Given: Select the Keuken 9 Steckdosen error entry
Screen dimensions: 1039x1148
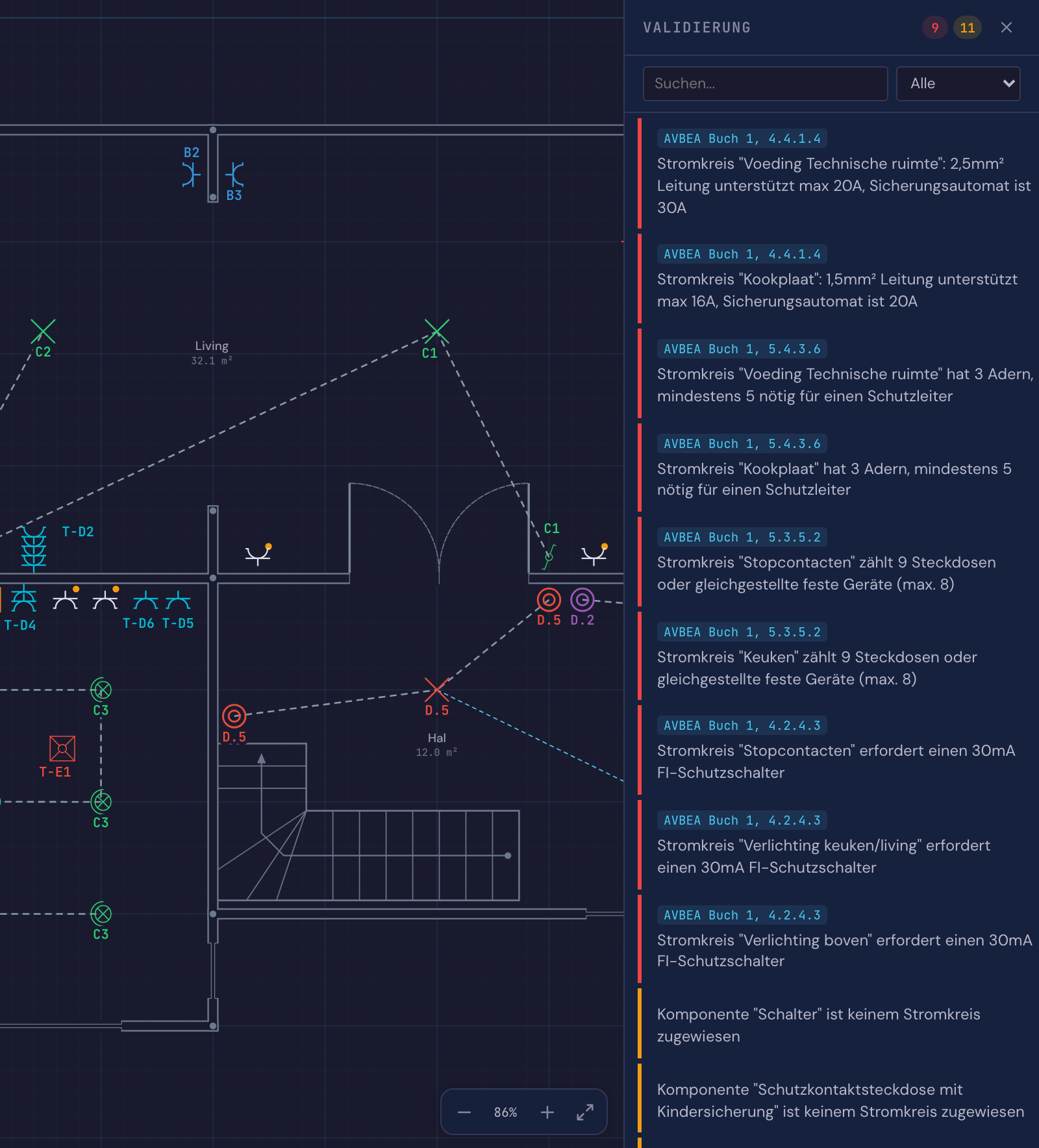Looking at the screenshot, I should tap(838, 656).
